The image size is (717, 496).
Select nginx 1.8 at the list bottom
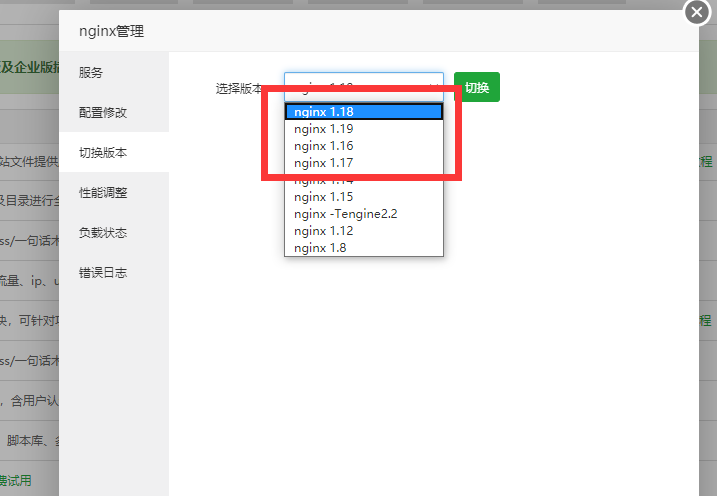click(x=364, y=248)
